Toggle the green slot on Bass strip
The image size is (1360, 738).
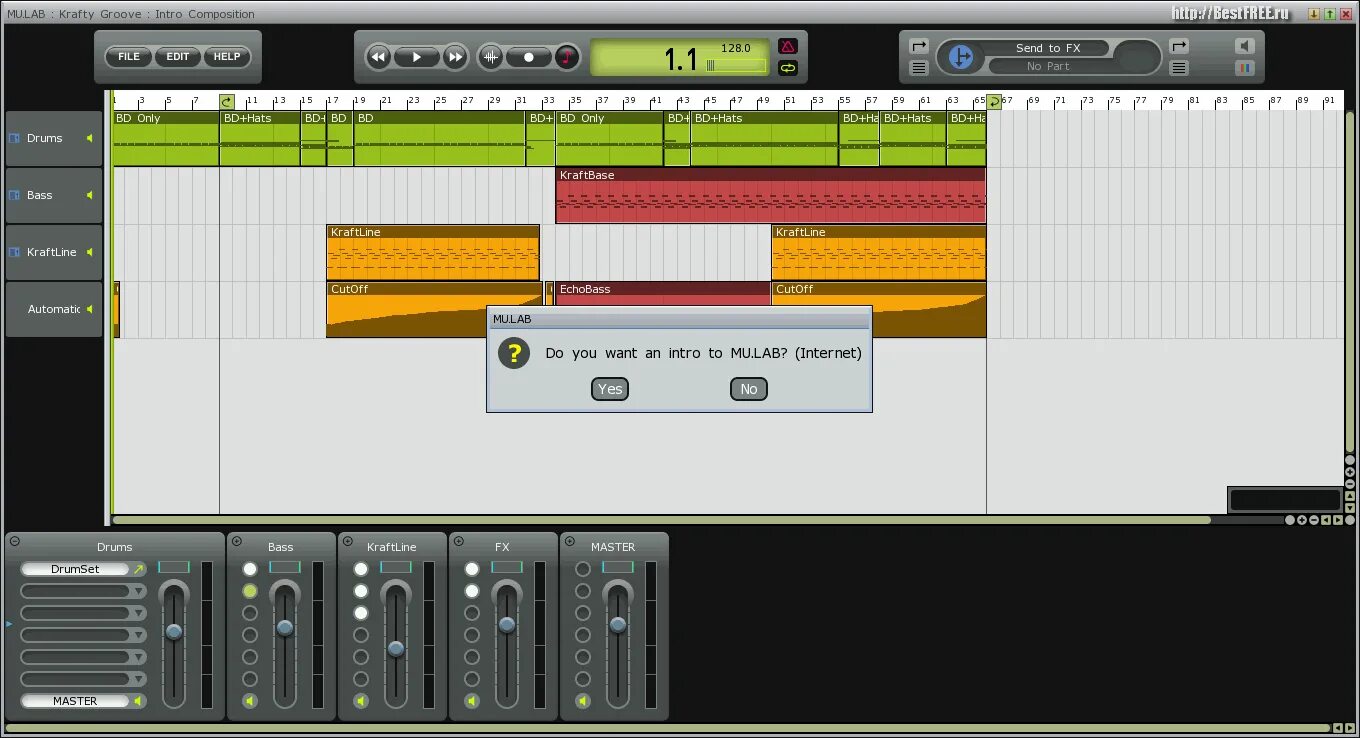tap(250, 591)
